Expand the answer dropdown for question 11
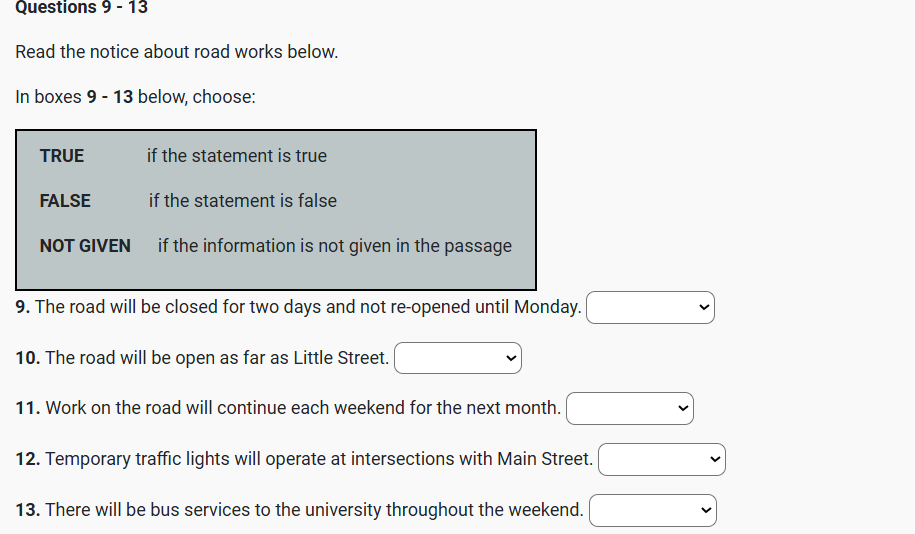The height and width of the screenshot is (534, 915). coord(630,408)
